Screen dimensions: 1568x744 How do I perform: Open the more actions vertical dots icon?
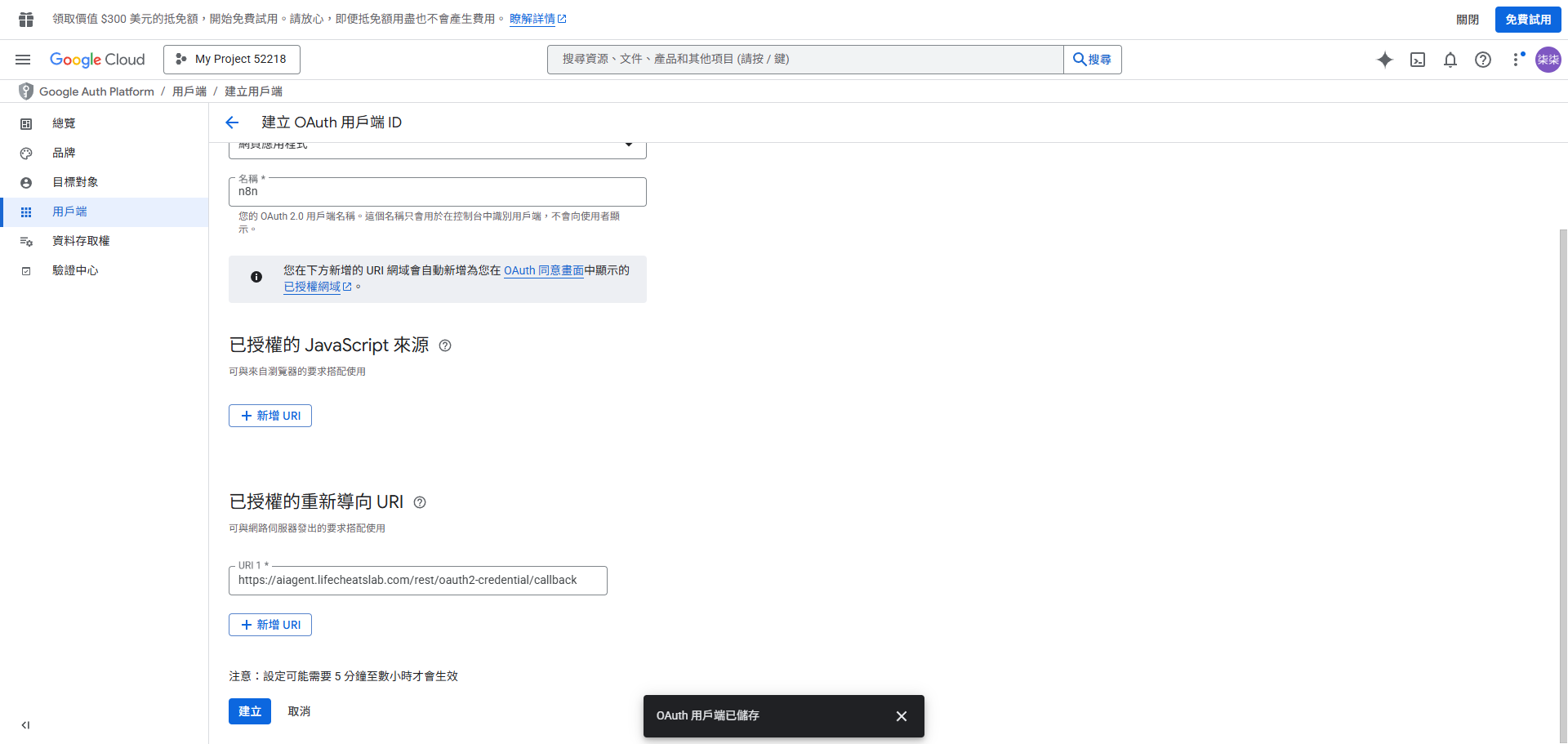1517,60
